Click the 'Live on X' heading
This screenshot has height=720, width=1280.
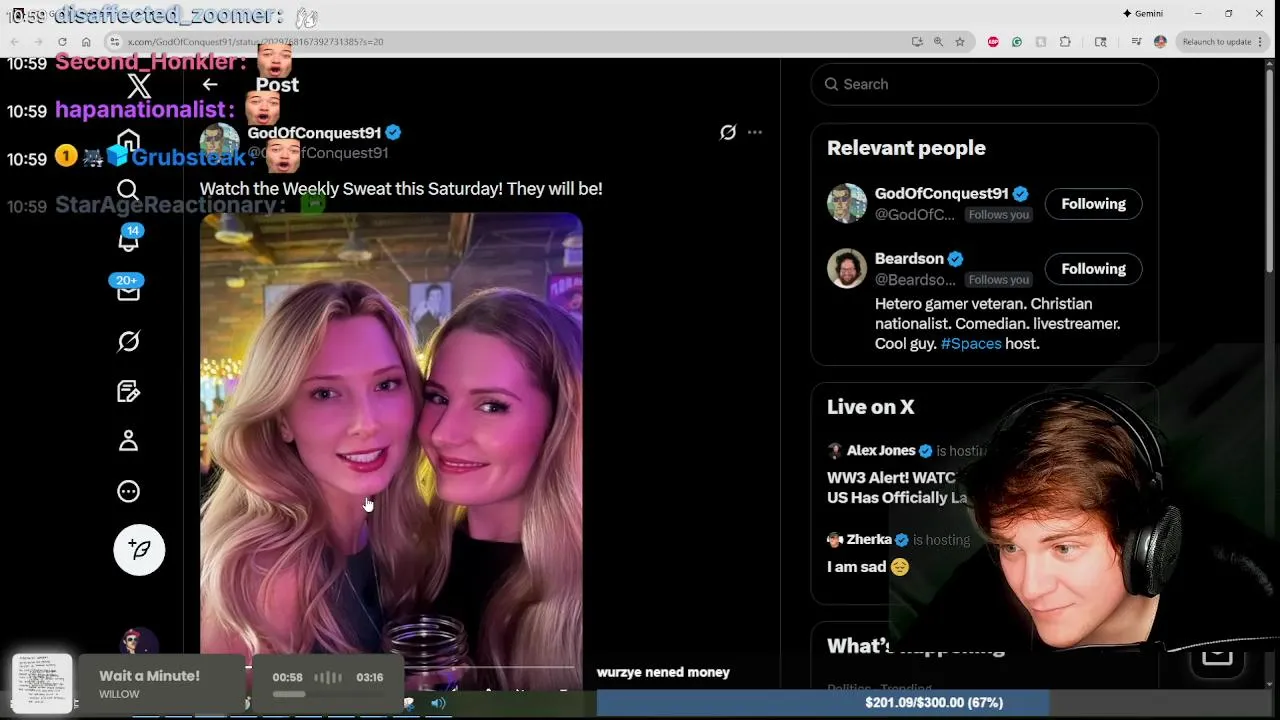click(x=870, y=407)
